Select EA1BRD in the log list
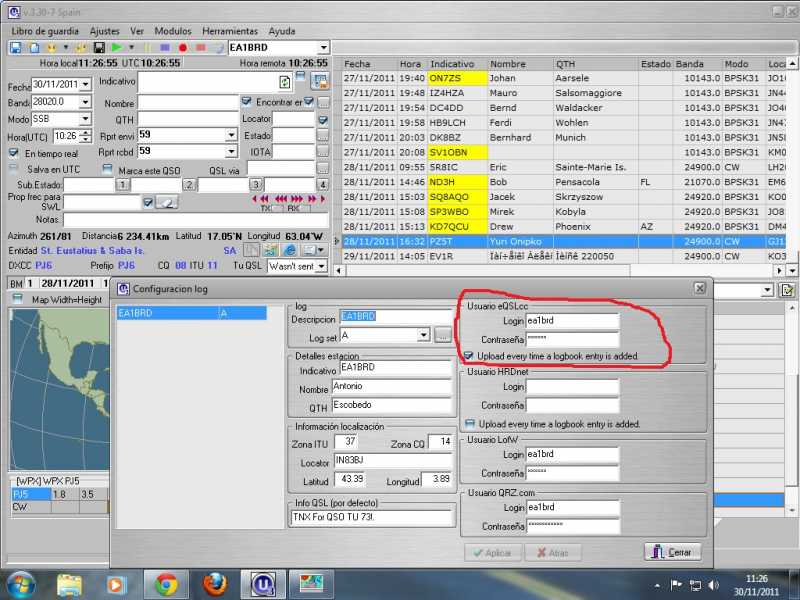800x600 pixels. click(191, 313)
